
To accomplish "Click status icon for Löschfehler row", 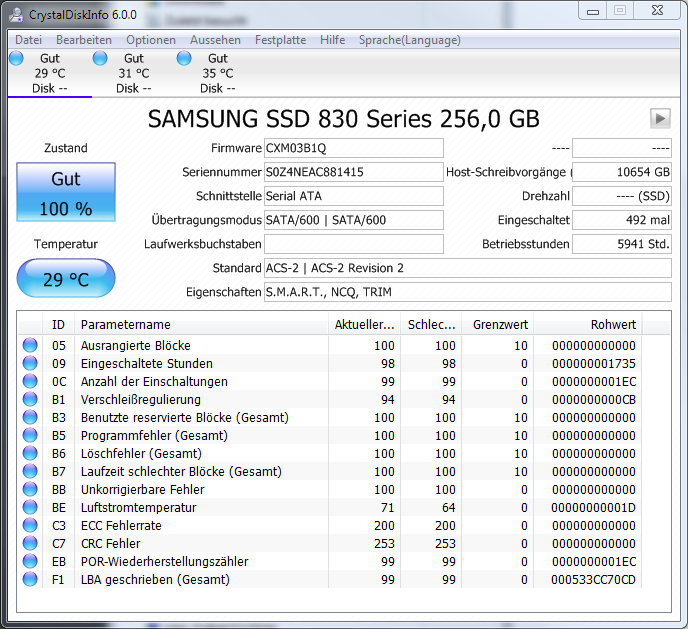I will point(30,453).
